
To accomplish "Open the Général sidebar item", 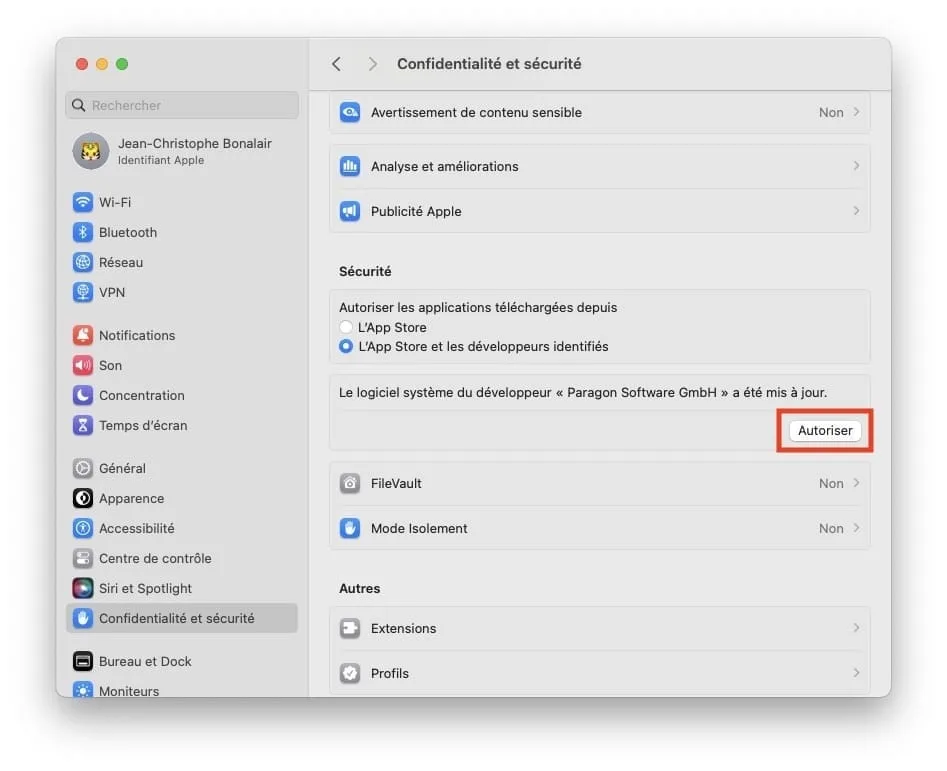I will click(122, 468).
